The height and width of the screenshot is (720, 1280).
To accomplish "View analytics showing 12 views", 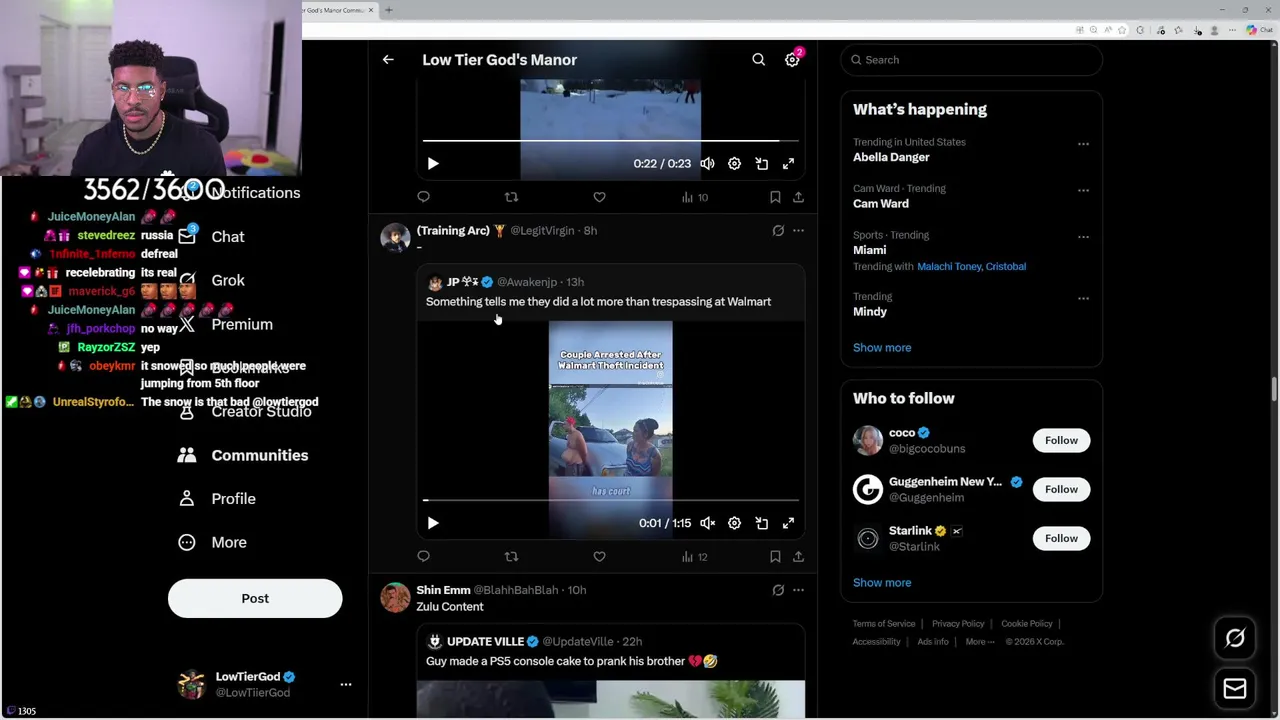I will point(695,557).
